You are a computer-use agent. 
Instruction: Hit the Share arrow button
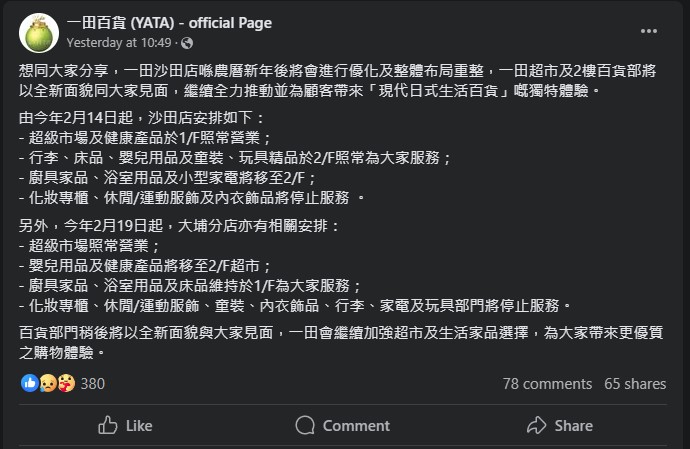tap(560, 425)
